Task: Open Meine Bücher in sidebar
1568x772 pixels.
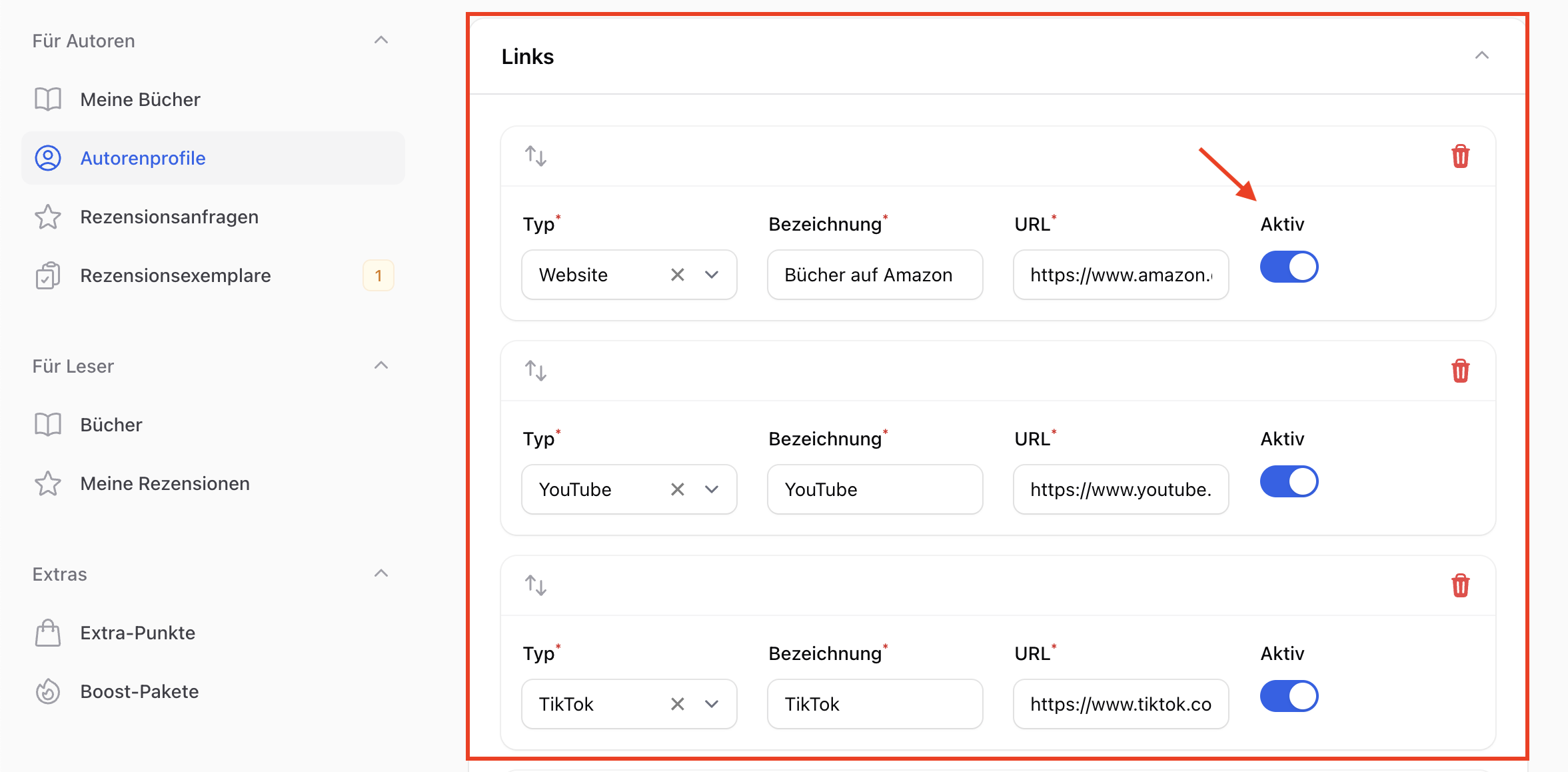Action: coord(140,99)
